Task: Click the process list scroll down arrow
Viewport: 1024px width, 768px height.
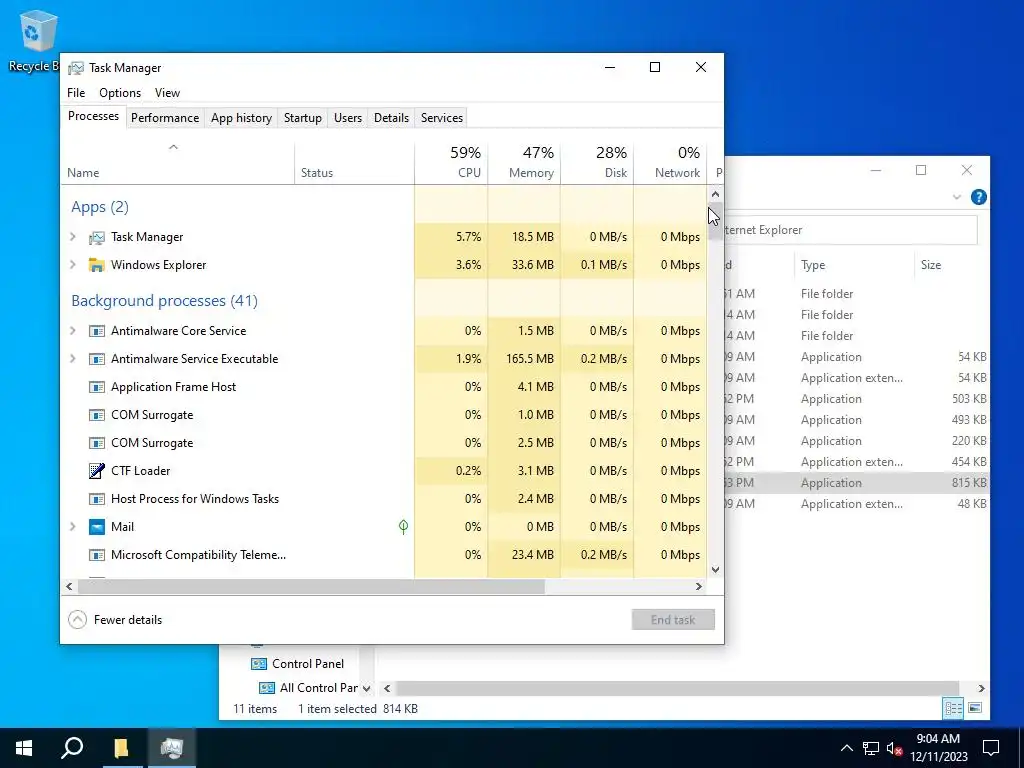Action: coord(715,569)
